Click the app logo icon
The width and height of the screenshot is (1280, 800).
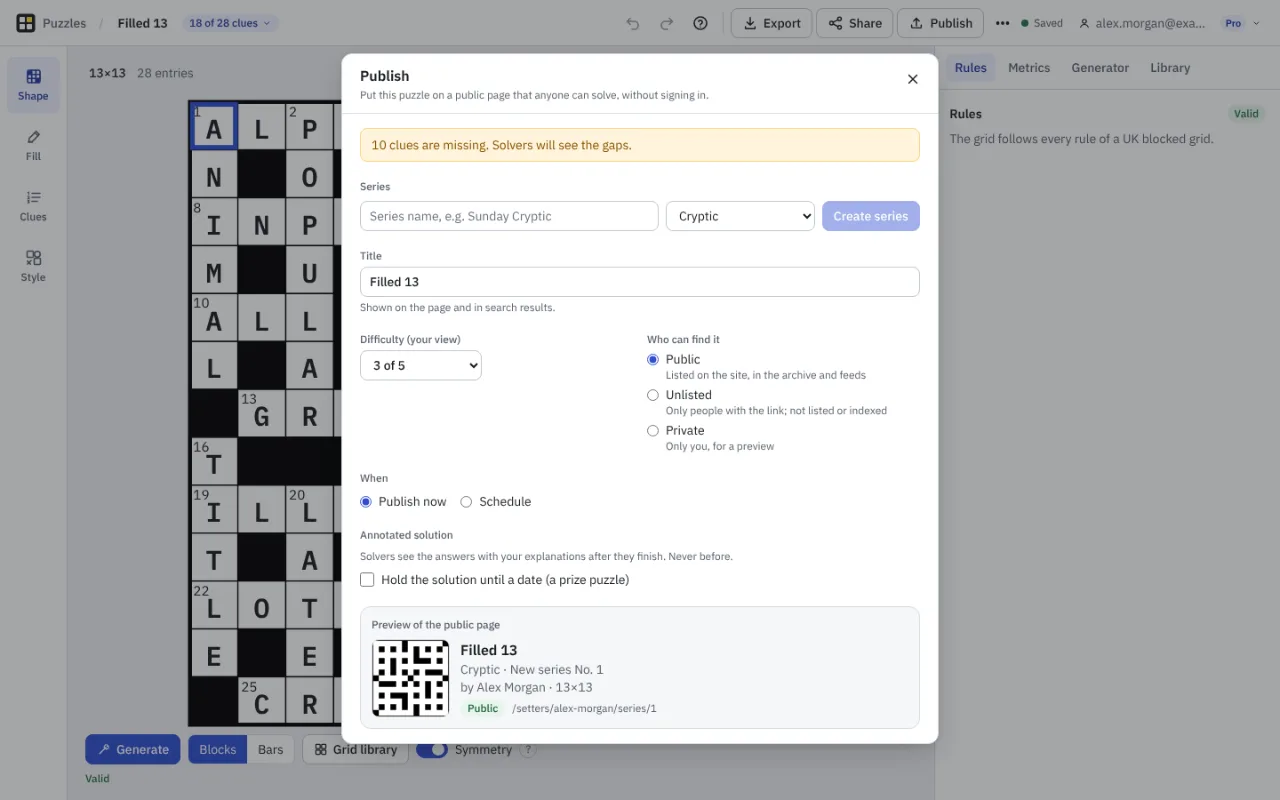point(26,23)
